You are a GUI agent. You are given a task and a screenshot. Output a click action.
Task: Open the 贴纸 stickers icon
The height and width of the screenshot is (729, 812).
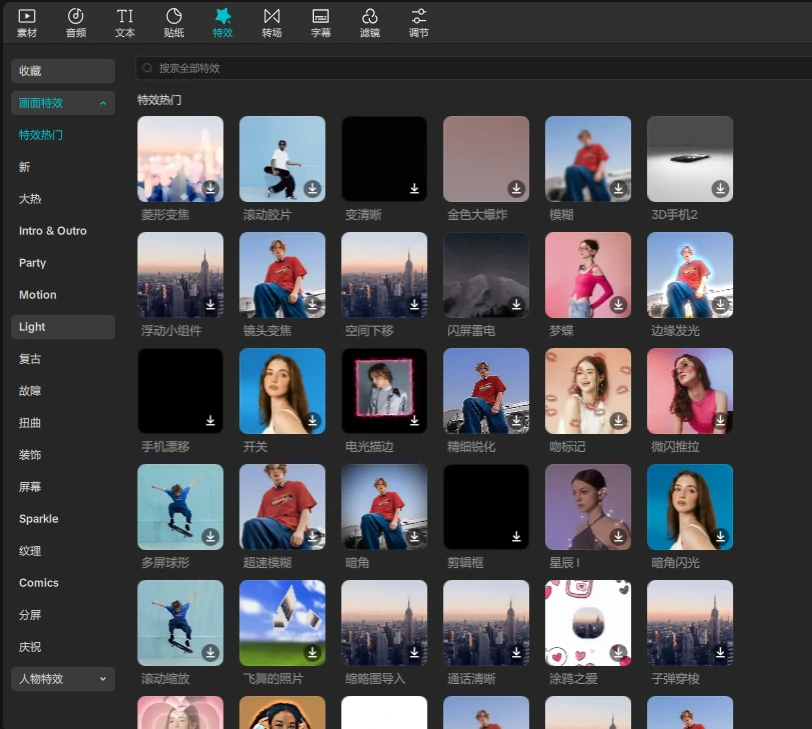pos(174,22)
